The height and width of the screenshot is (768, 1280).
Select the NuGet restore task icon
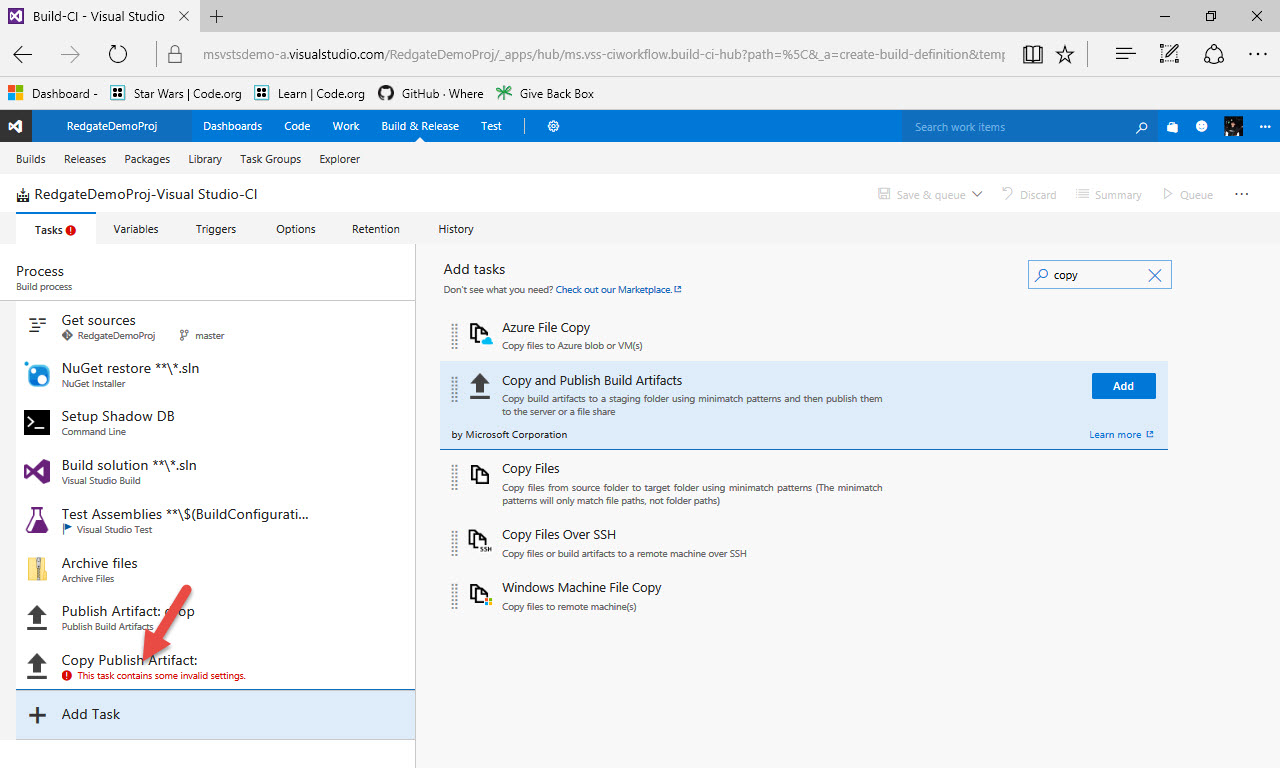coord(37,375)
